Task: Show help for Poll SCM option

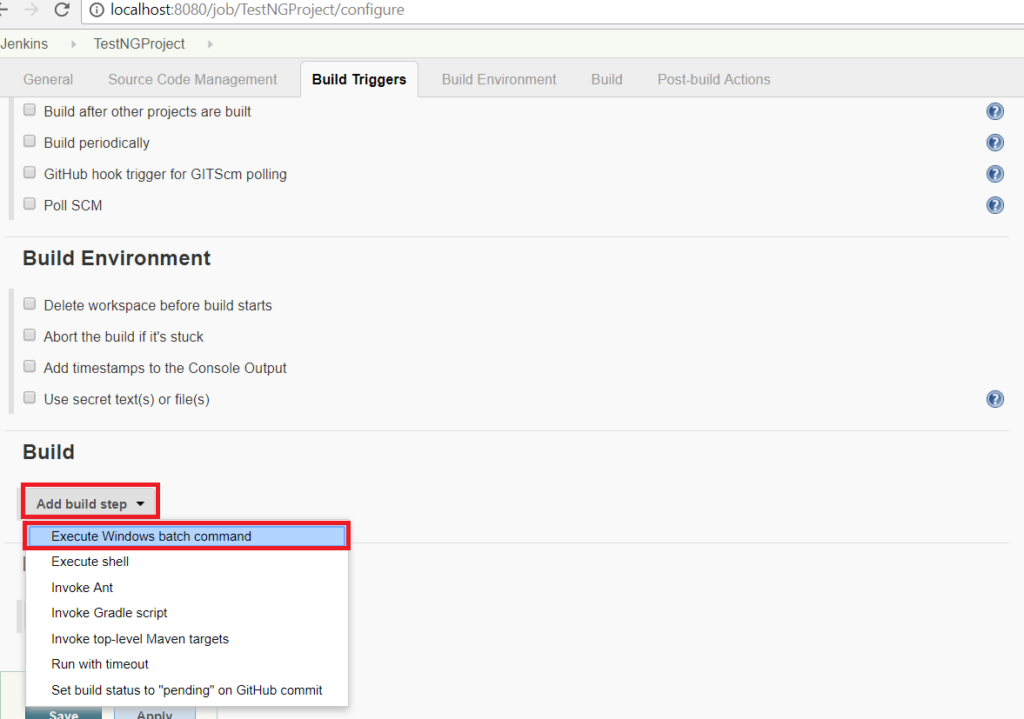Action: (994, 205)
